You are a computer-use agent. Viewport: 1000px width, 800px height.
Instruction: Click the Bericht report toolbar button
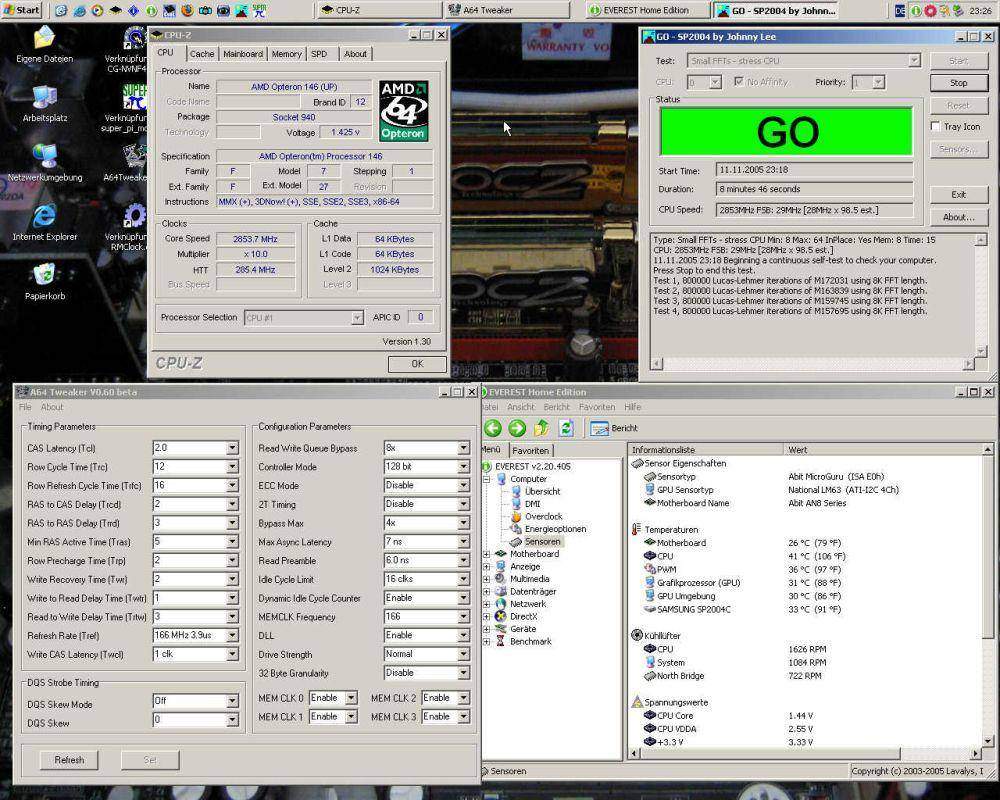click(x=613, y=428)
